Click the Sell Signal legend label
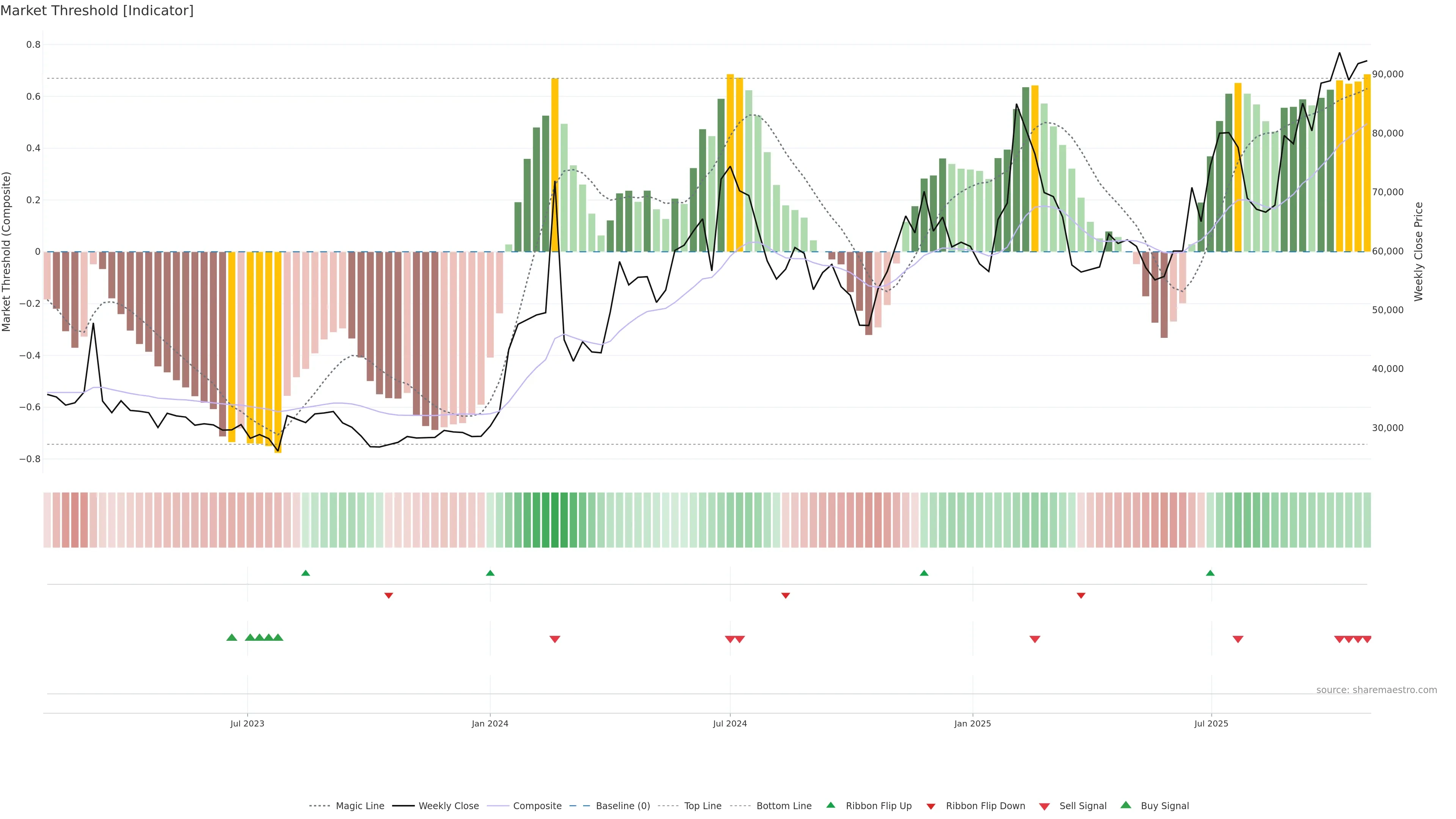 click(x=1083, y=806)
